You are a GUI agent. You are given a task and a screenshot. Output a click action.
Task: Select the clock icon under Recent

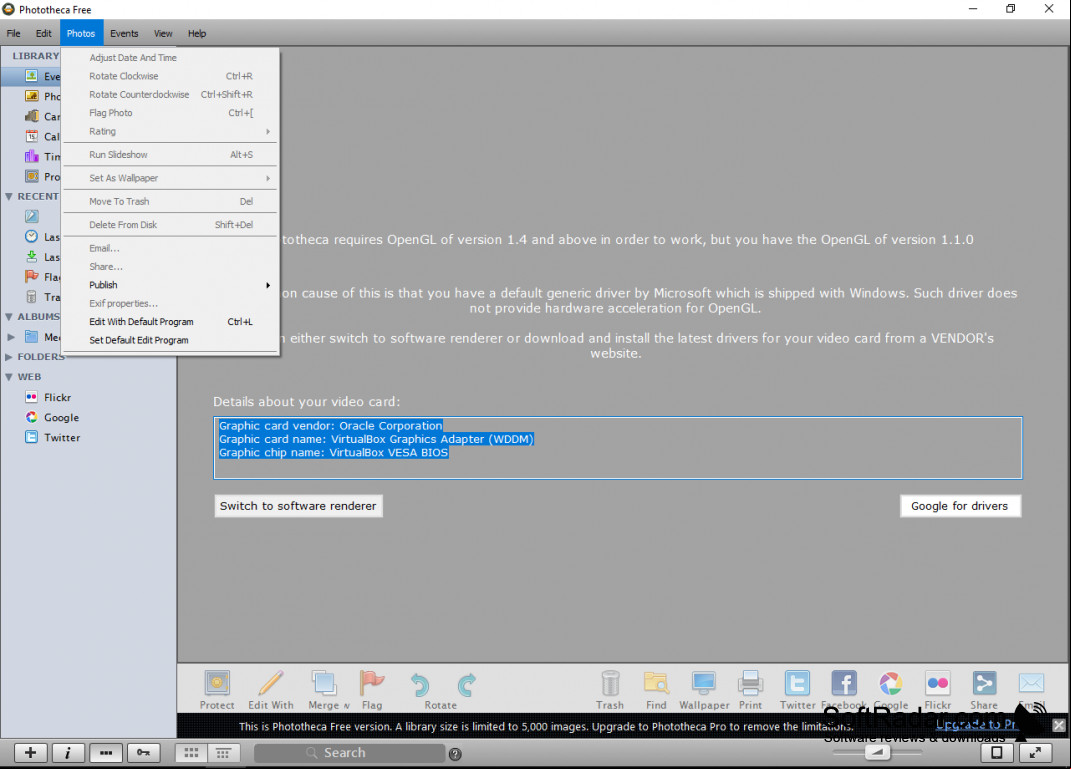(31, 236)
